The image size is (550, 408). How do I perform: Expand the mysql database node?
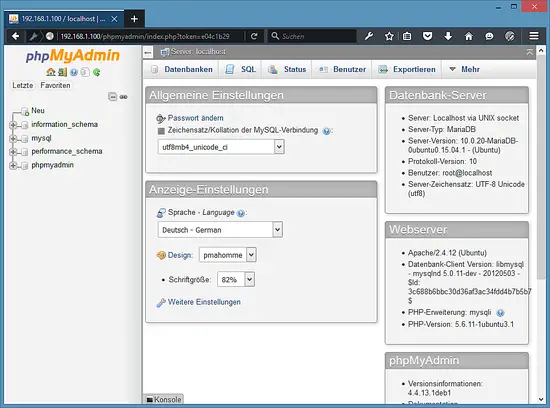click(13, 138)
